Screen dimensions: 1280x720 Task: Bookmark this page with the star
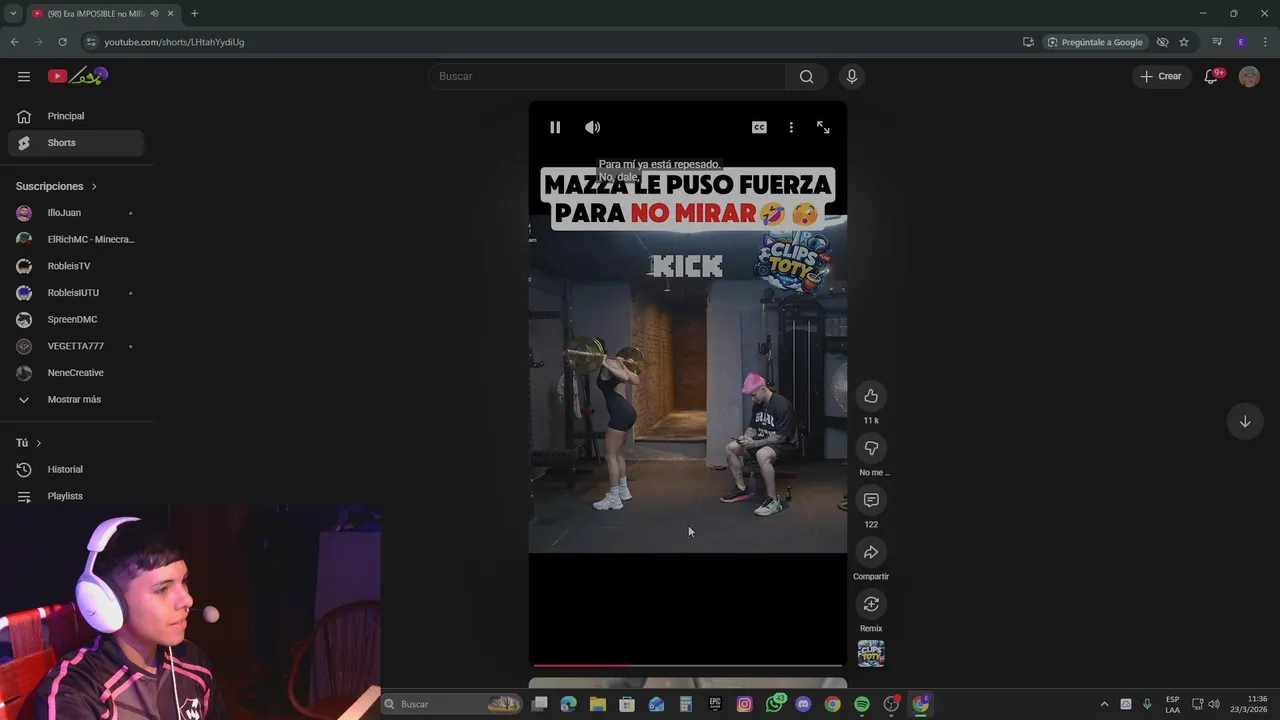click(1184, 42)
